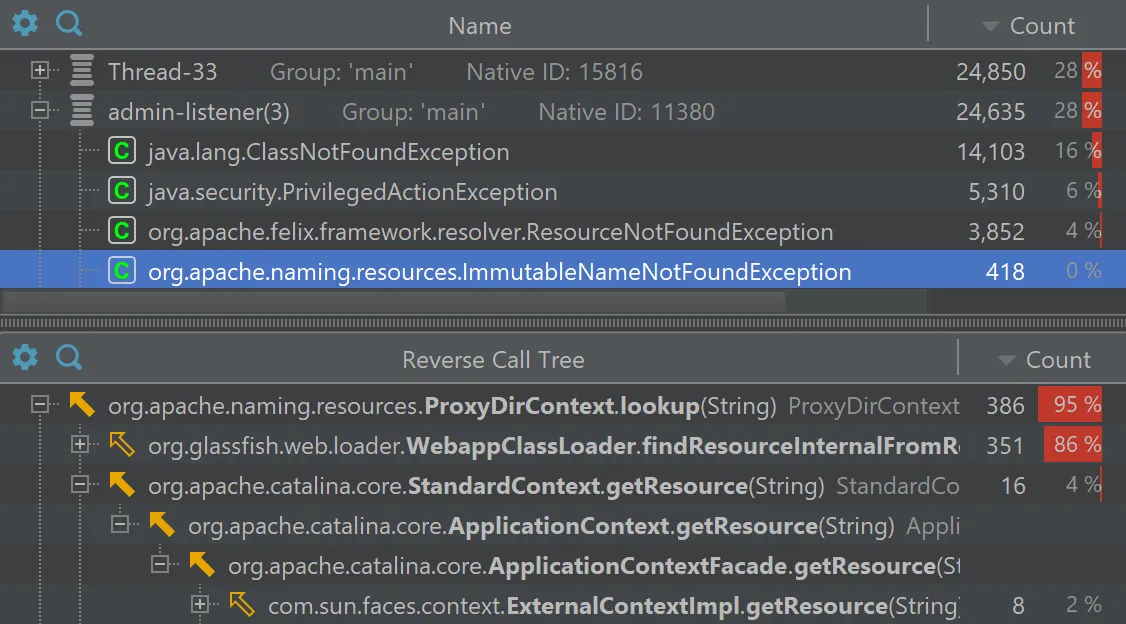The width and height of the screenshot is (1126, 624).
Task: Collapse the admin-listener(3) node
Action: click(40, 111)
